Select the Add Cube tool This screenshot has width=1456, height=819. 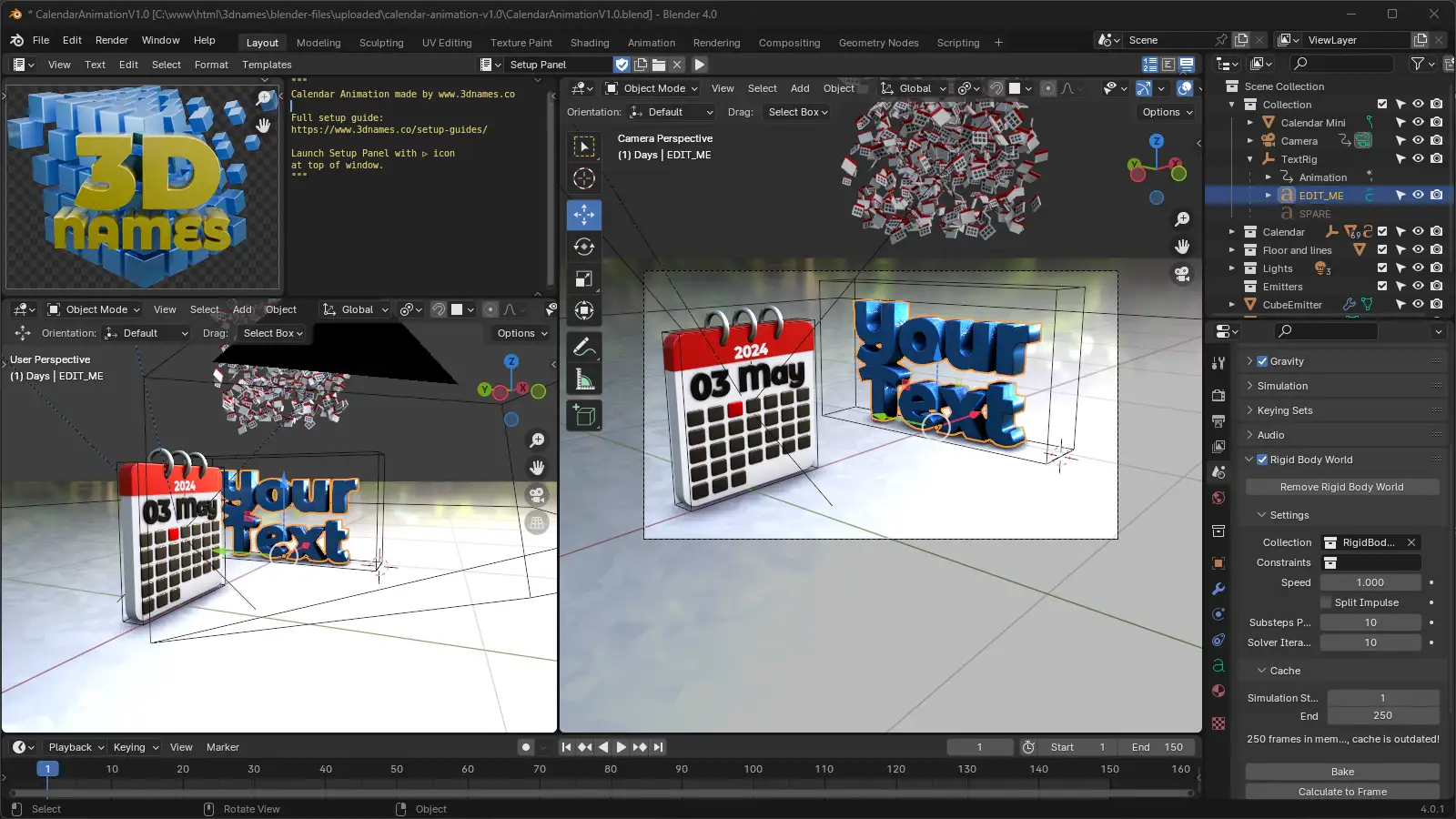584,417
